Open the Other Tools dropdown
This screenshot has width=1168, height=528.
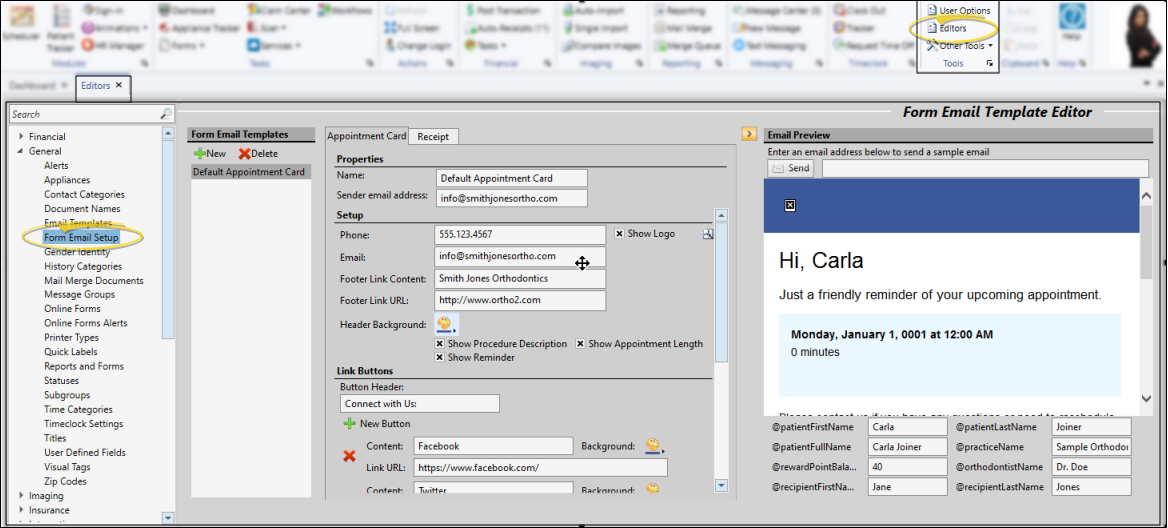[x=960, y=46]
